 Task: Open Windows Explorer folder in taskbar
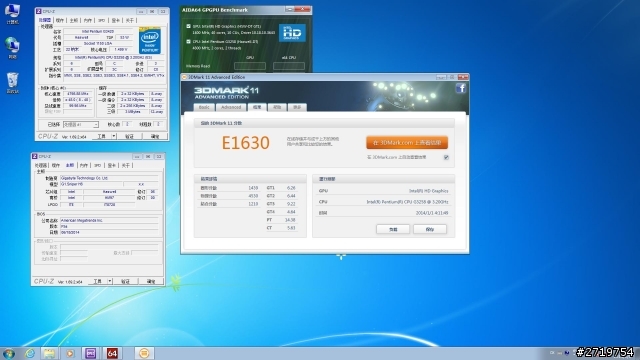(x=49, y=353)
